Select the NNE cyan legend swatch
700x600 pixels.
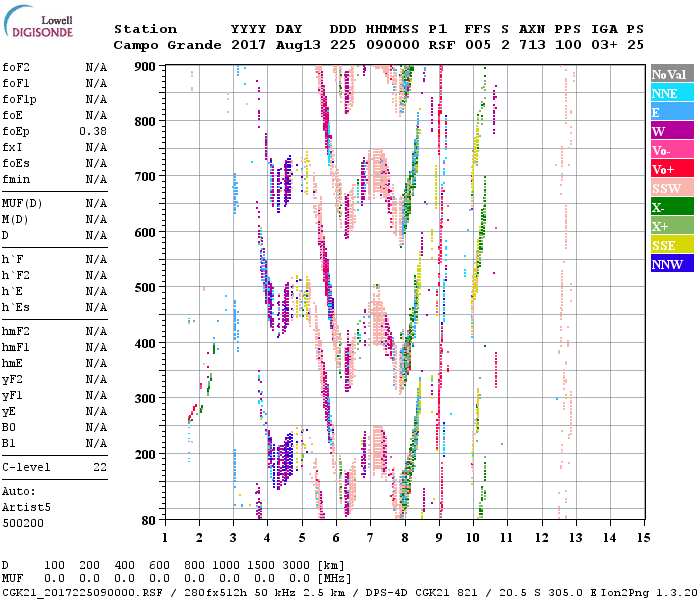point(672,93)
